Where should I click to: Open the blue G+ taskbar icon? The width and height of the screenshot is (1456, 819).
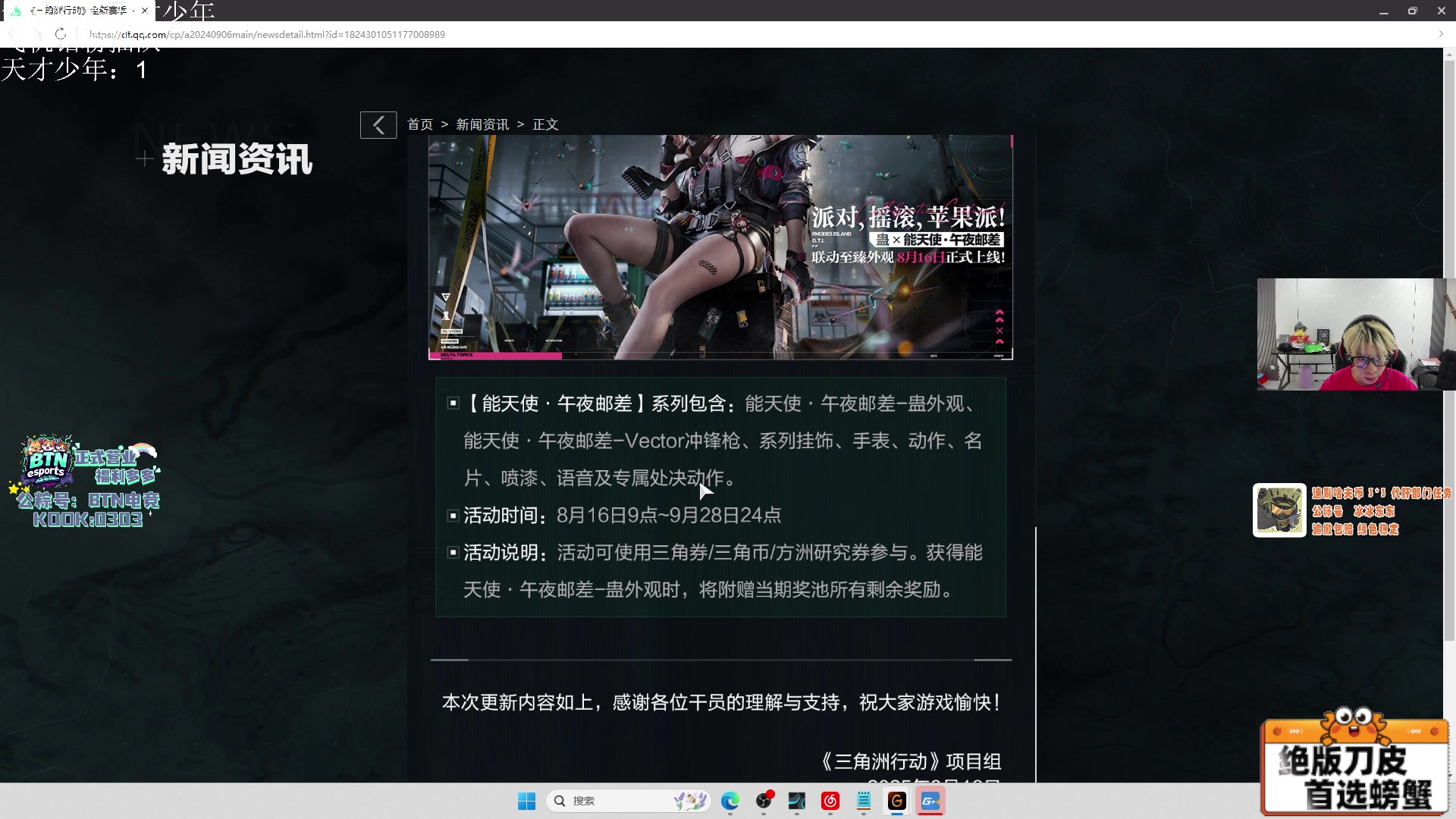point(930,801)
